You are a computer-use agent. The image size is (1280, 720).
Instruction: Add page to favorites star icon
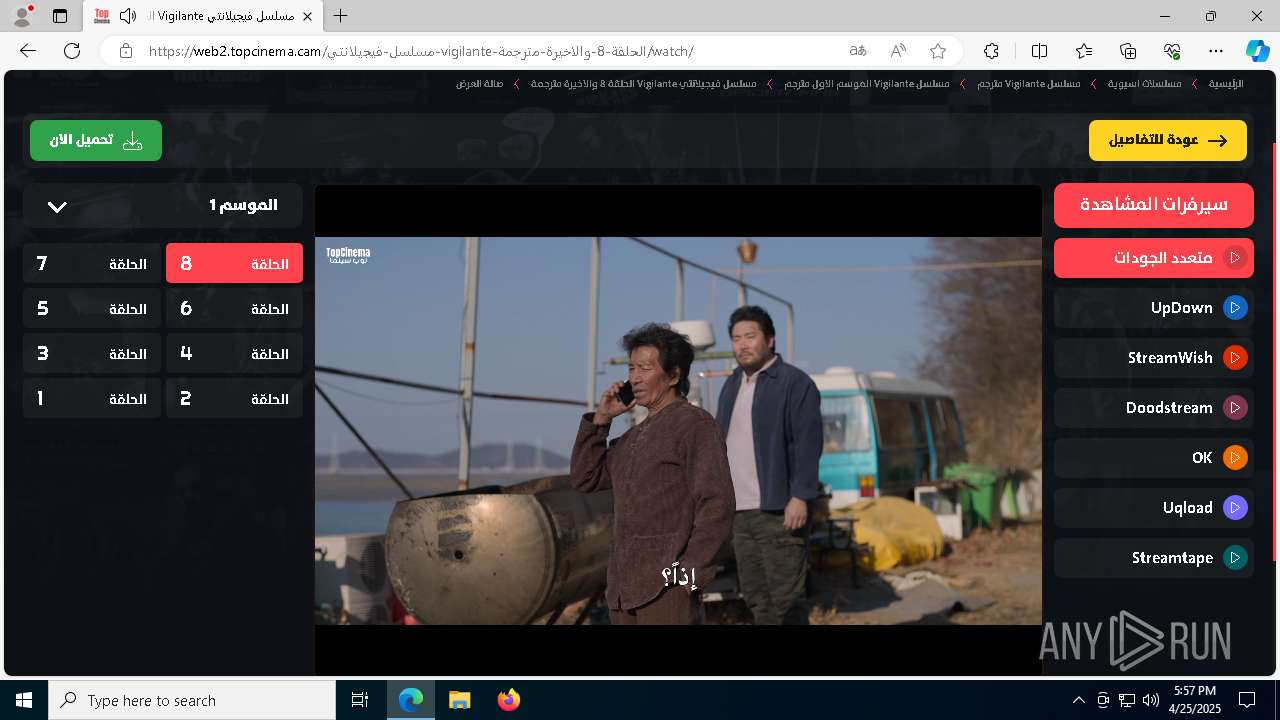click(937, 51)
